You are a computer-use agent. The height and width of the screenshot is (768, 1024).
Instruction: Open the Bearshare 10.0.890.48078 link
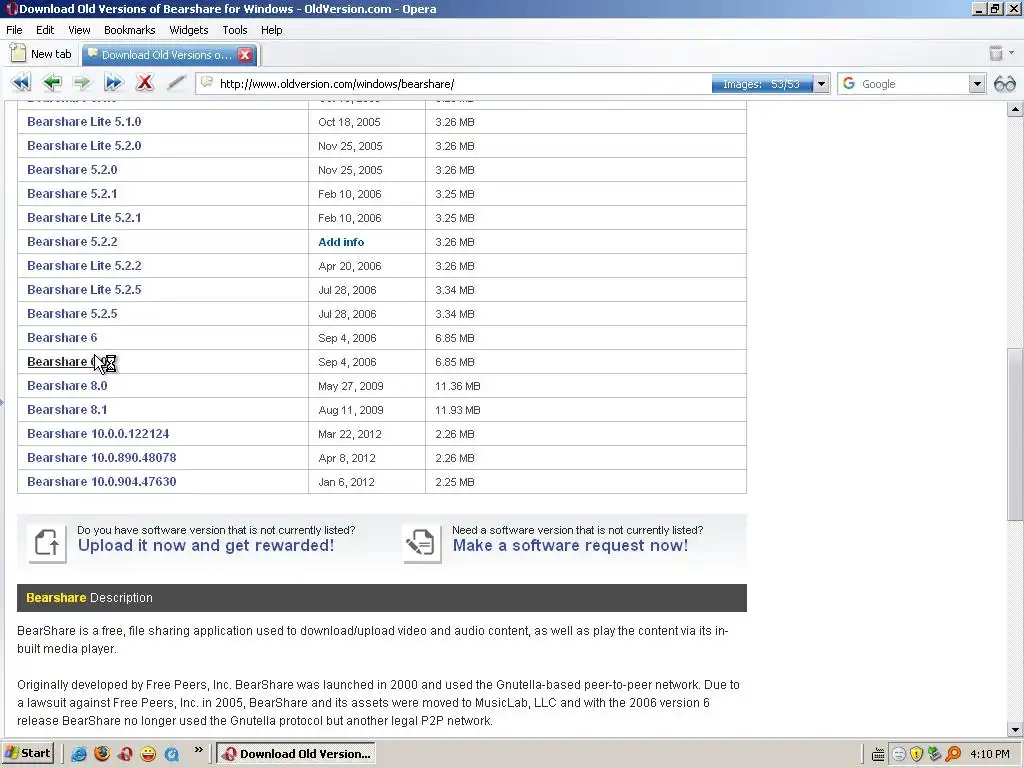(102, 457)
